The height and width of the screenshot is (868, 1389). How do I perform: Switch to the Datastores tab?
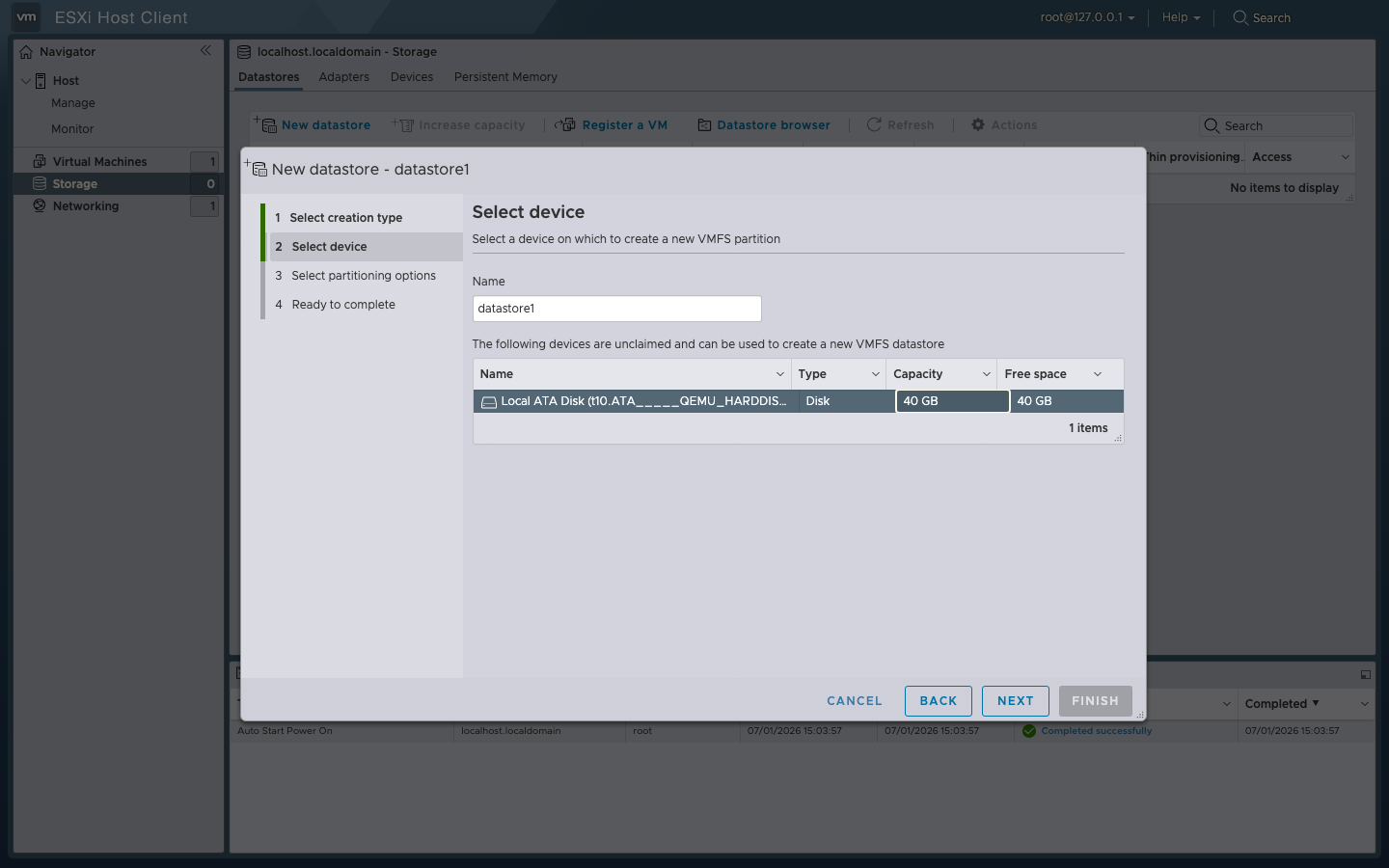269,77
